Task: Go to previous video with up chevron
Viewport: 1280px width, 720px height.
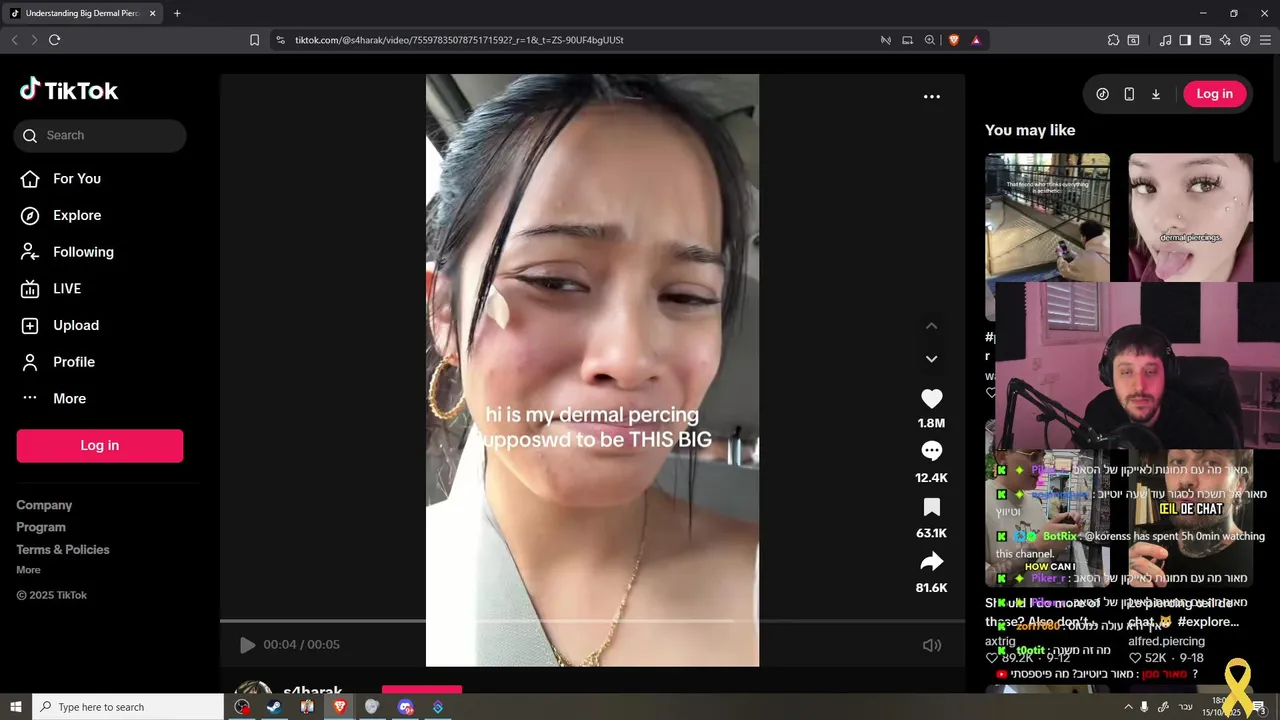Action: pyautogui.click(x=931, y=326)
